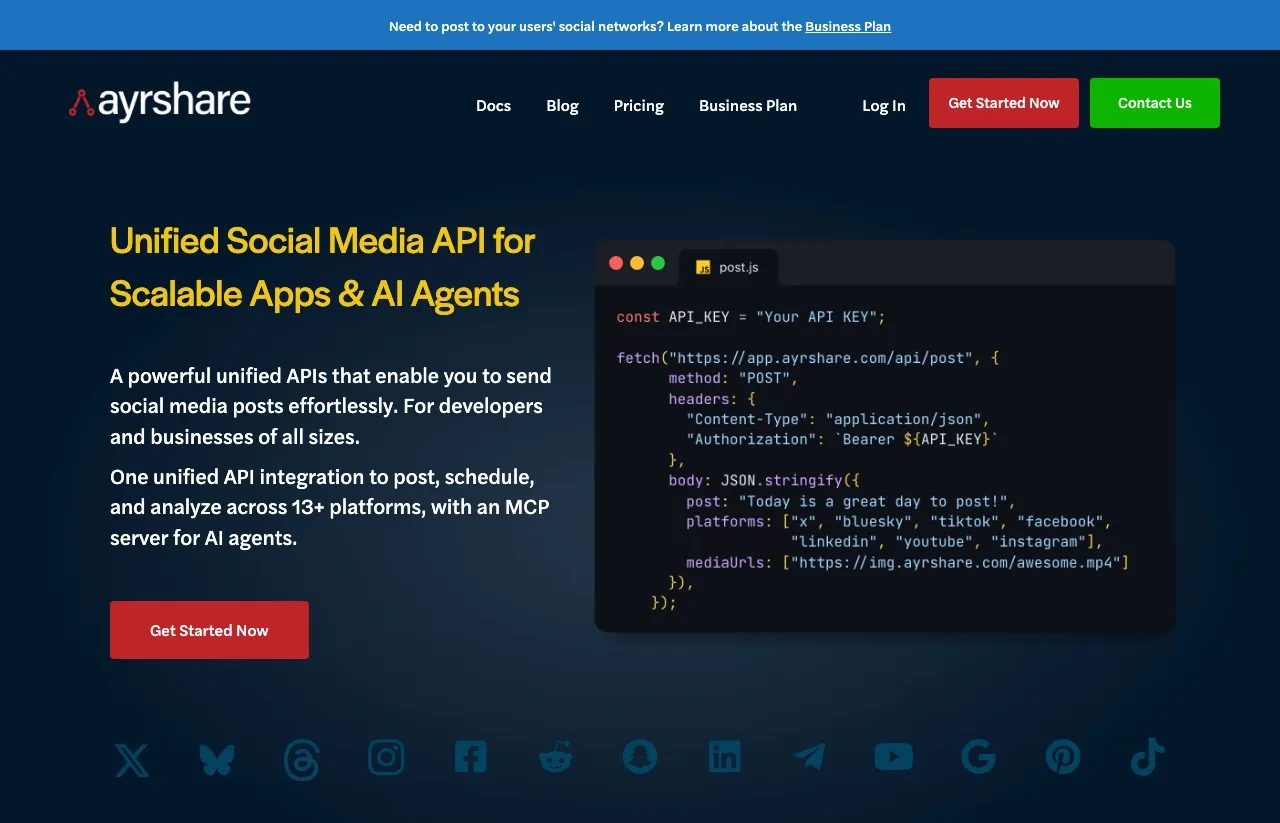Click the green Contact Us button
The height and width of the screenshot is (823, 1280).
(1155, 103)
